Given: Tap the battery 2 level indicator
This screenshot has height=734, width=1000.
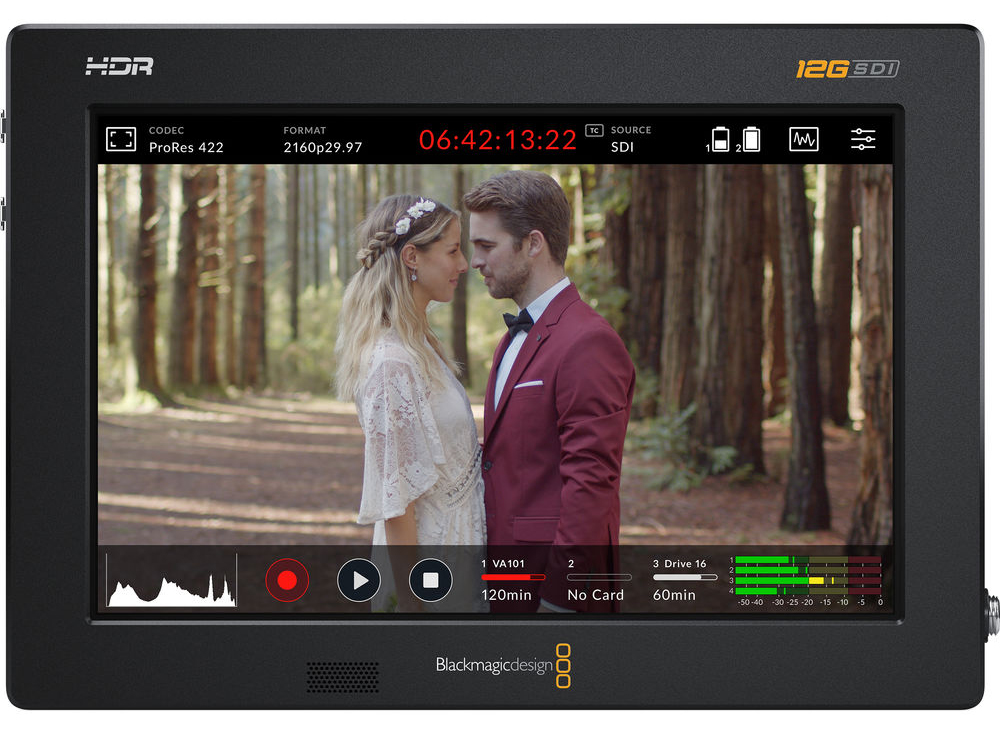Looking at the screenshot, I should pyautogui.click(x=751, y=139).
